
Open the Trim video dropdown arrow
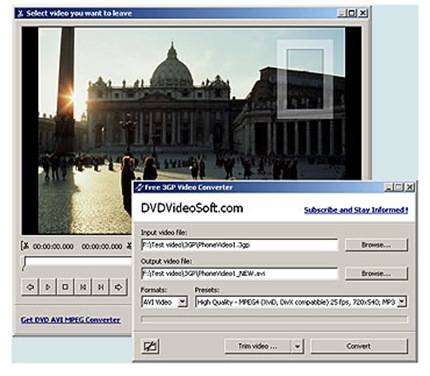298,346
